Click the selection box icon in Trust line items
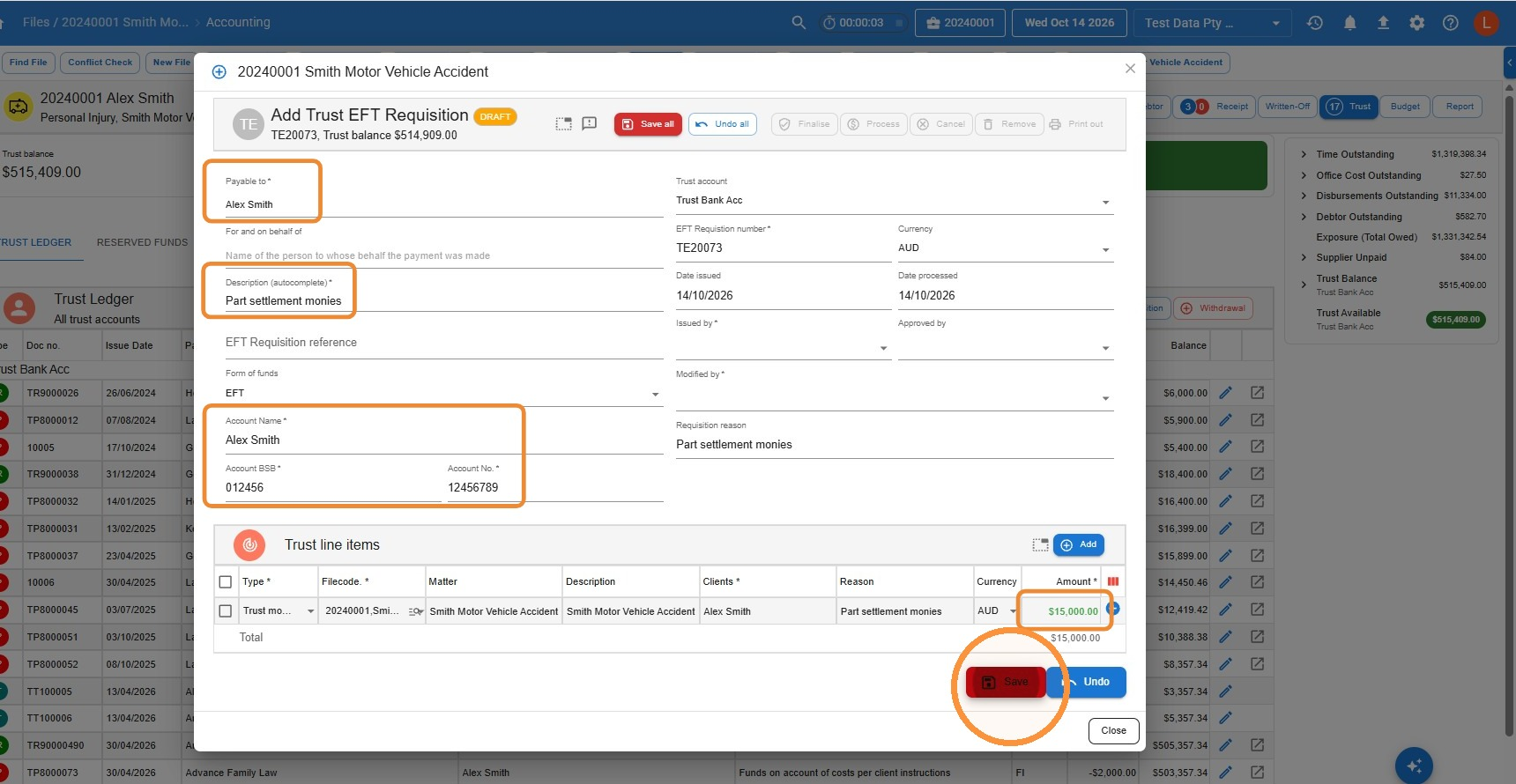 point(1040,545)
